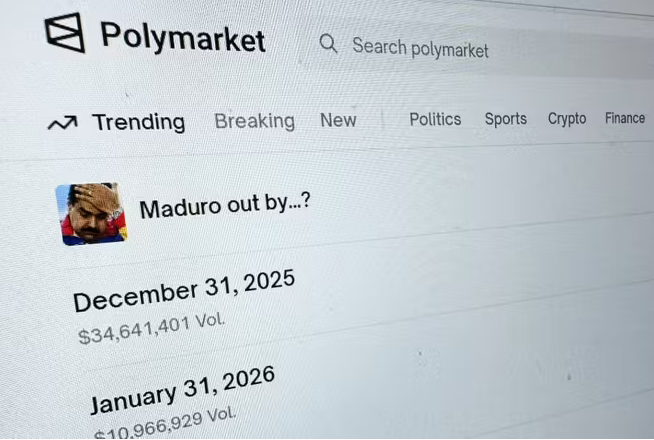Click the Maduro market thumbnail image
Viewport: 654px width, 440px height.
pos(91,213)
